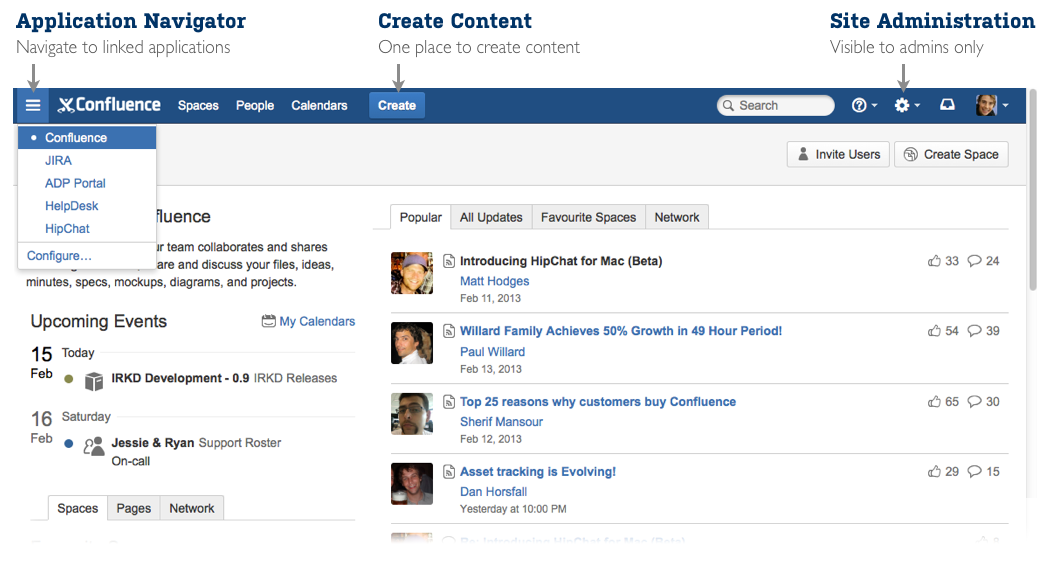Switch to the All Updates tab
The height and width of the screenshot is (566, 1047).
[x=491, y=218]
